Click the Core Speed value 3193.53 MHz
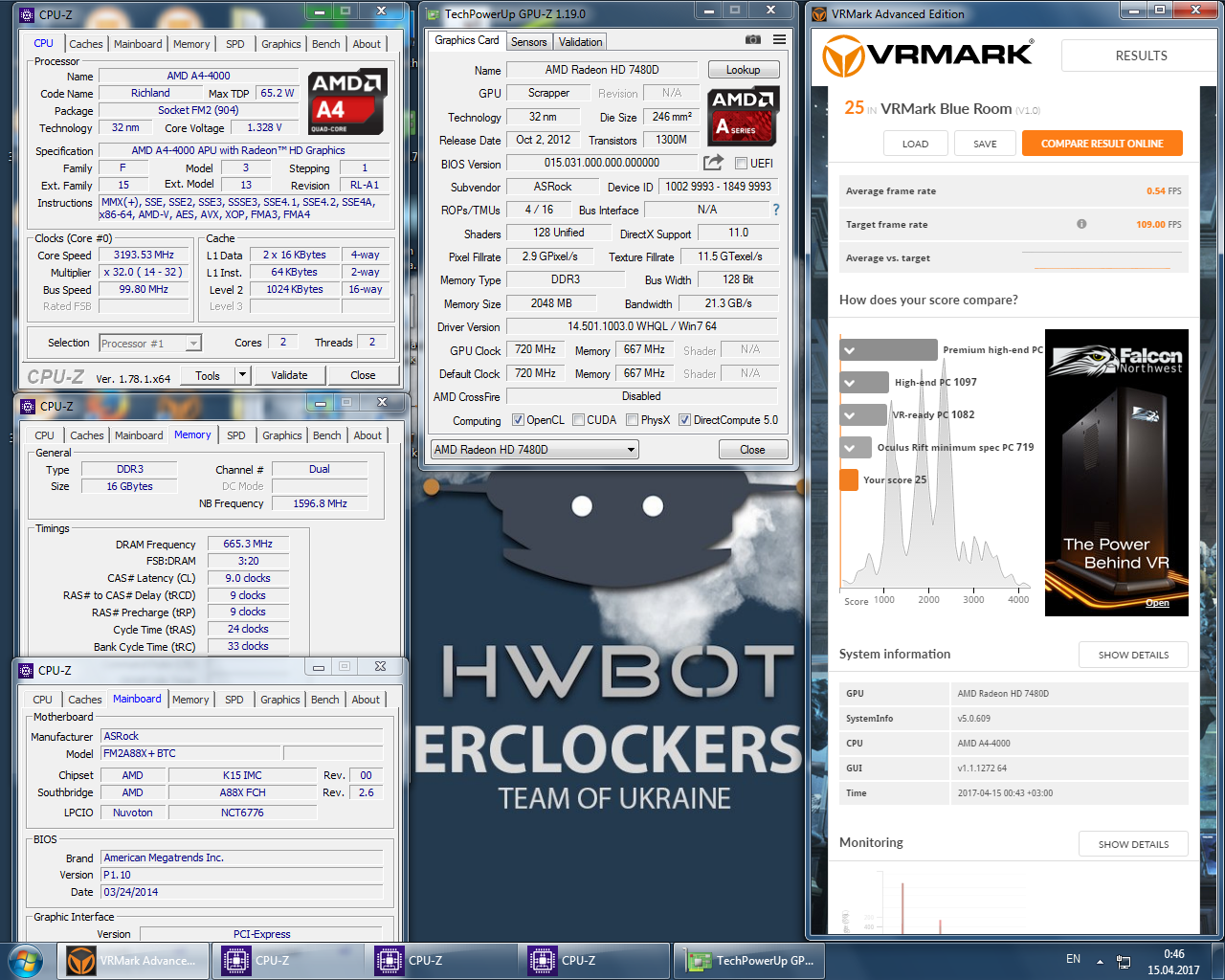Screen dimensions: 1225x980 pyautogui.click(x=144, y=256)
